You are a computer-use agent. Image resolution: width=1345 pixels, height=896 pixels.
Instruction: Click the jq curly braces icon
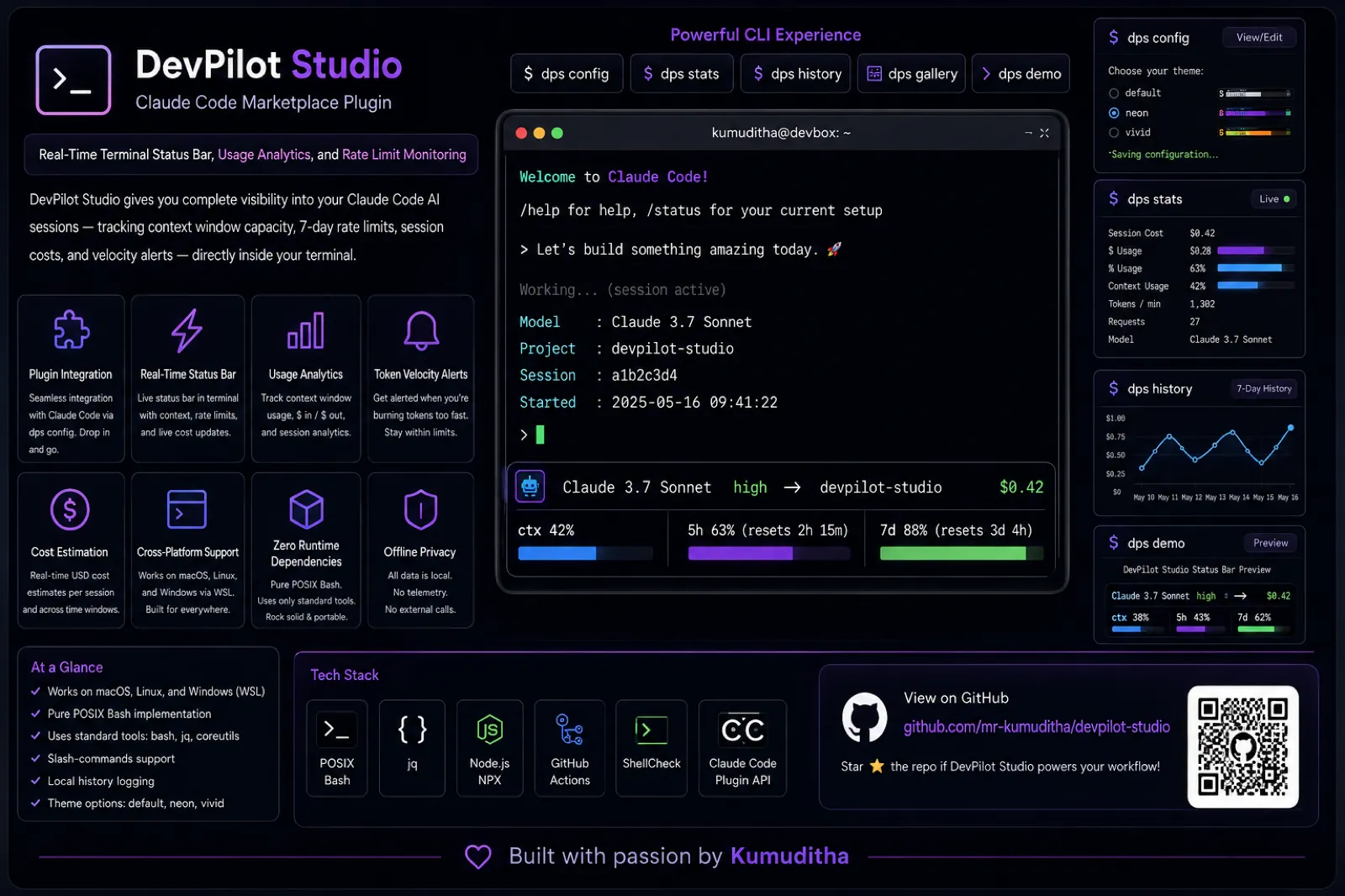[x=412, y=730]
